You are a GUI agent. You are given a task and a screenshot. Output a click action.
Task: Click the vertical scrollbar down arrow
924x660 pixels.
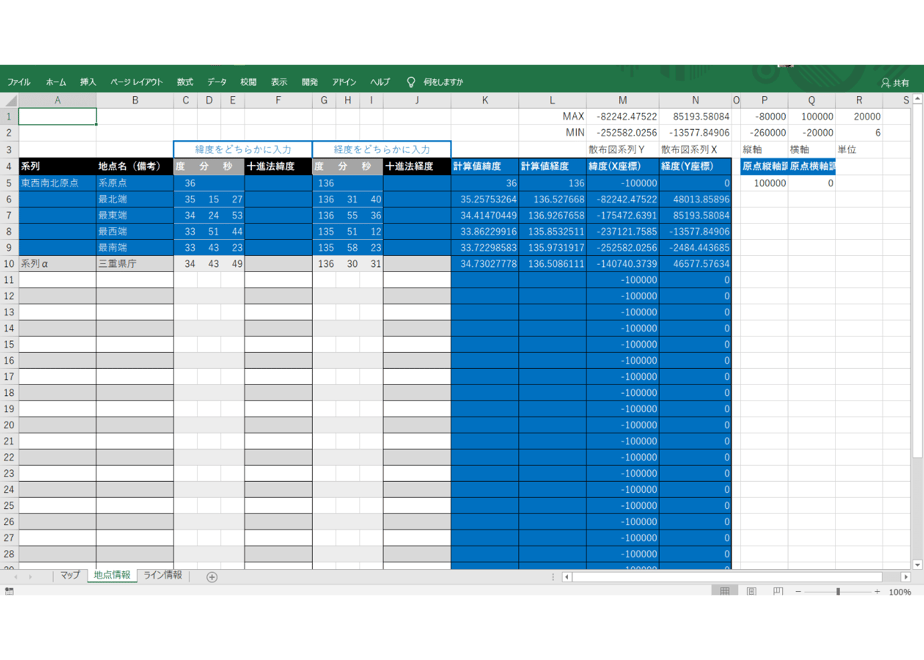[918, 565]
